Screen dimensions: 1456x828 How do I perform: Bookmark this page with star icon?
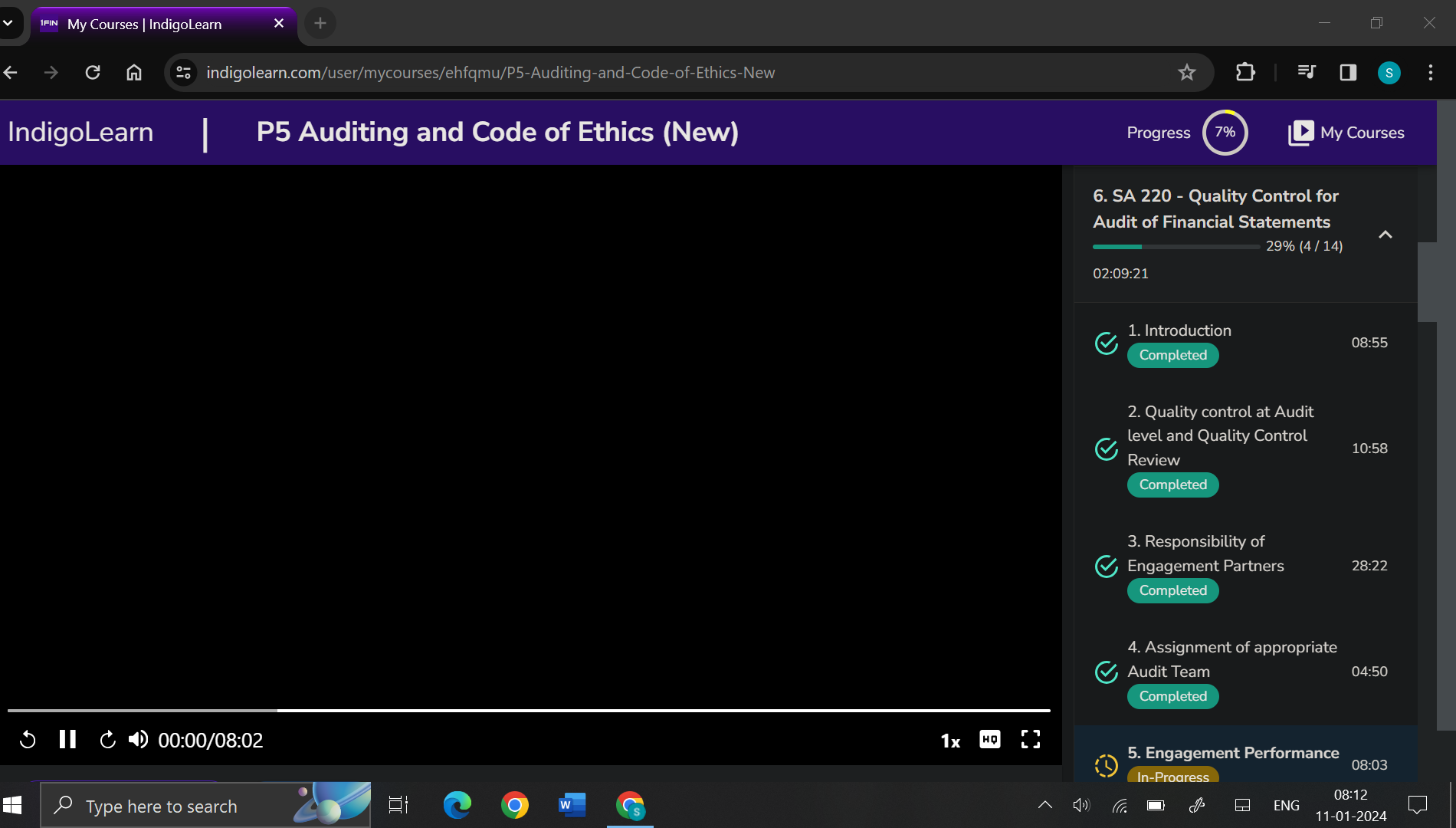pos(1186,73)
